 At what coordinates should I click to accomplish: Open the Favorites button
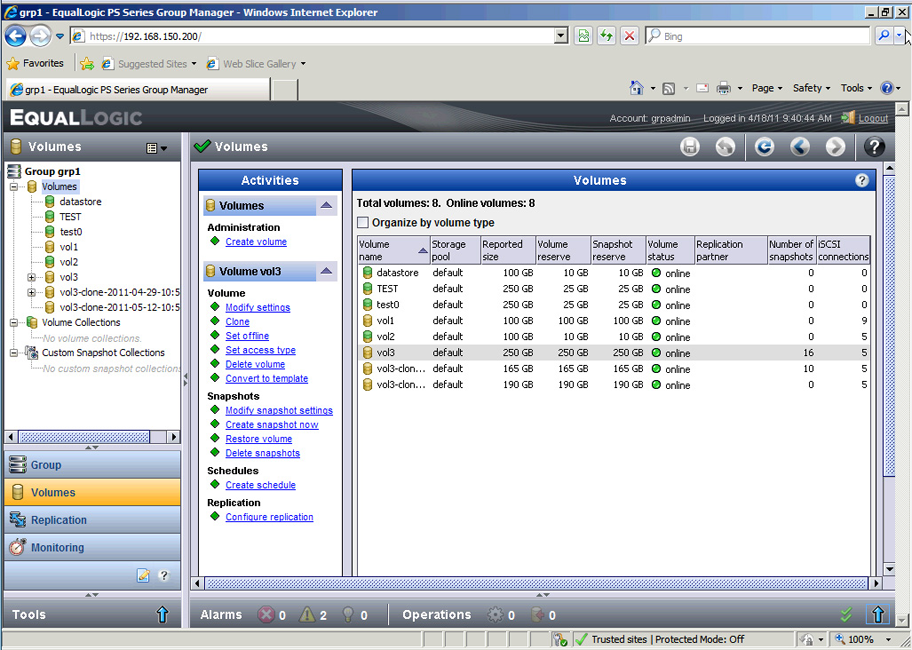pyautogui.click(x=35, y=63)
